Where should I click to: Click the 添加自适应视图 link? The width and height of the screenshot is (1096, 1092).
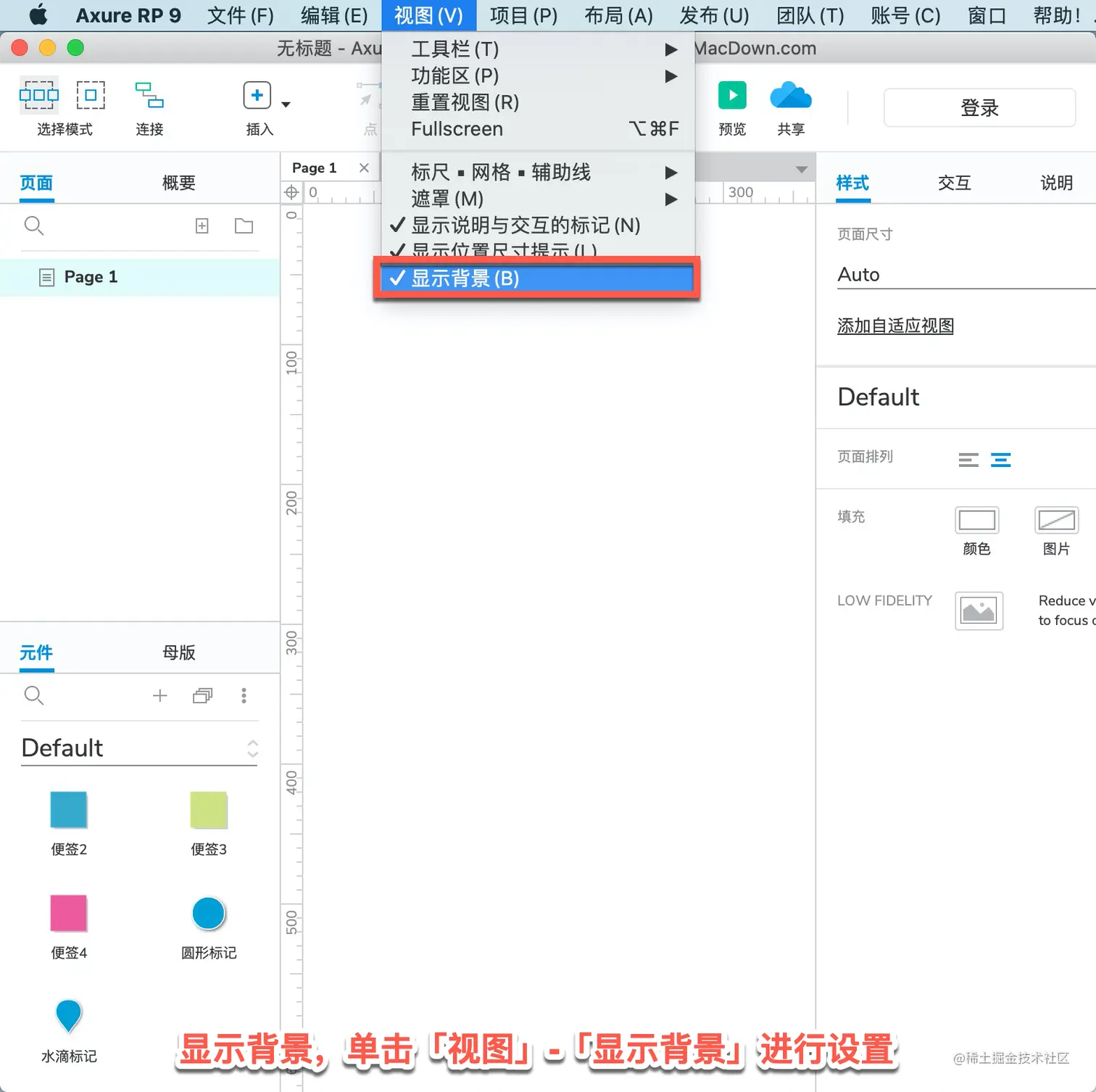[x=895, y=326]
